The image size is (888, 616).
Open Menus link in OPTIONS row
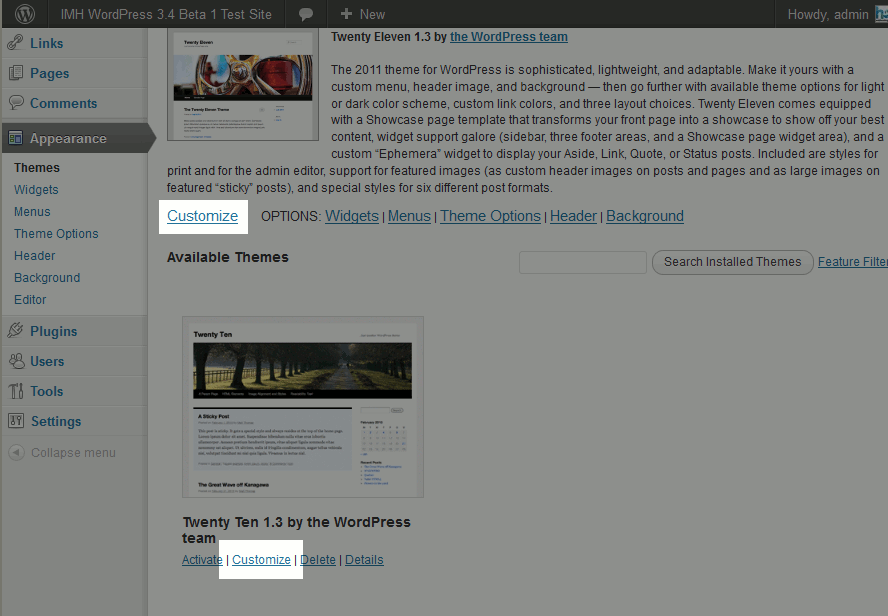tap(409, 216)
